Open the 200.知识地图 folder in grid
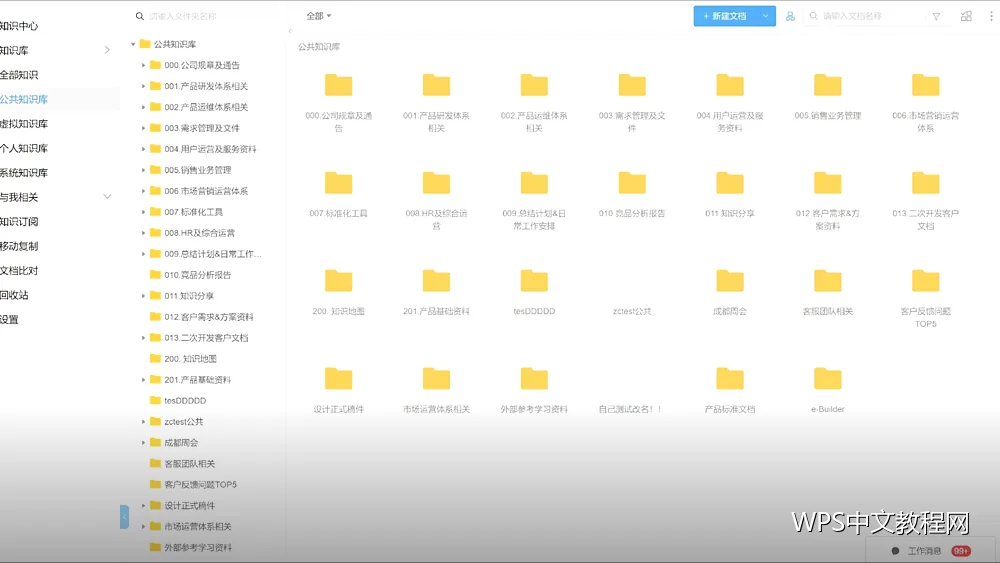This screenshot has width=1000, height=563. tap(338, 281)
